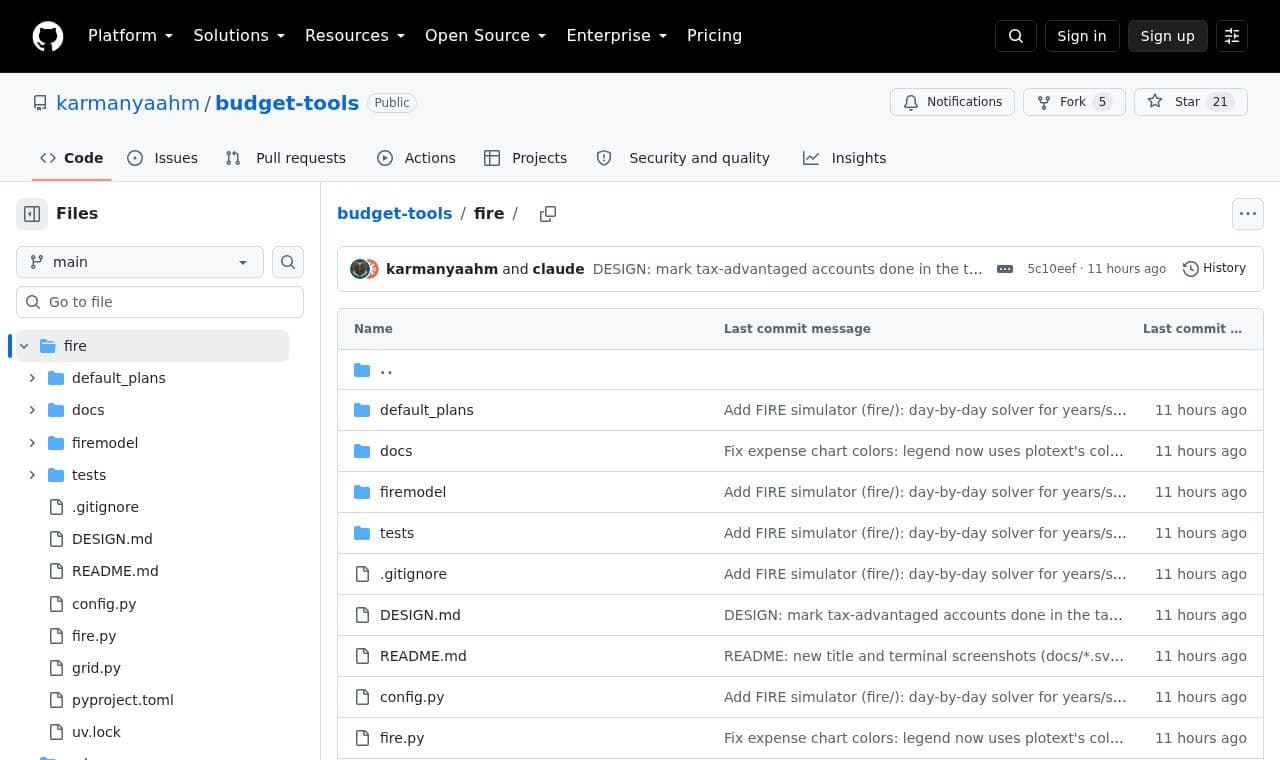This screenshot has width=1280, height=760.
Task: Click the Sign in button
Action: pos(1082,36)
